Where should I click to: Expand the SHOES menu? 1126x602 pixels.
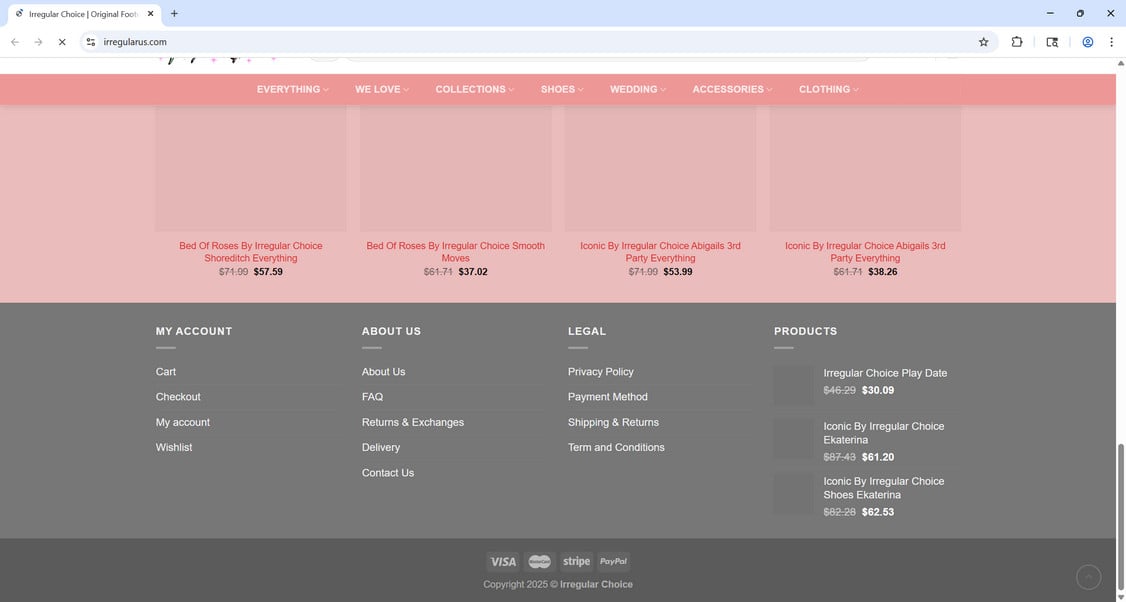[x=562, y=89]
